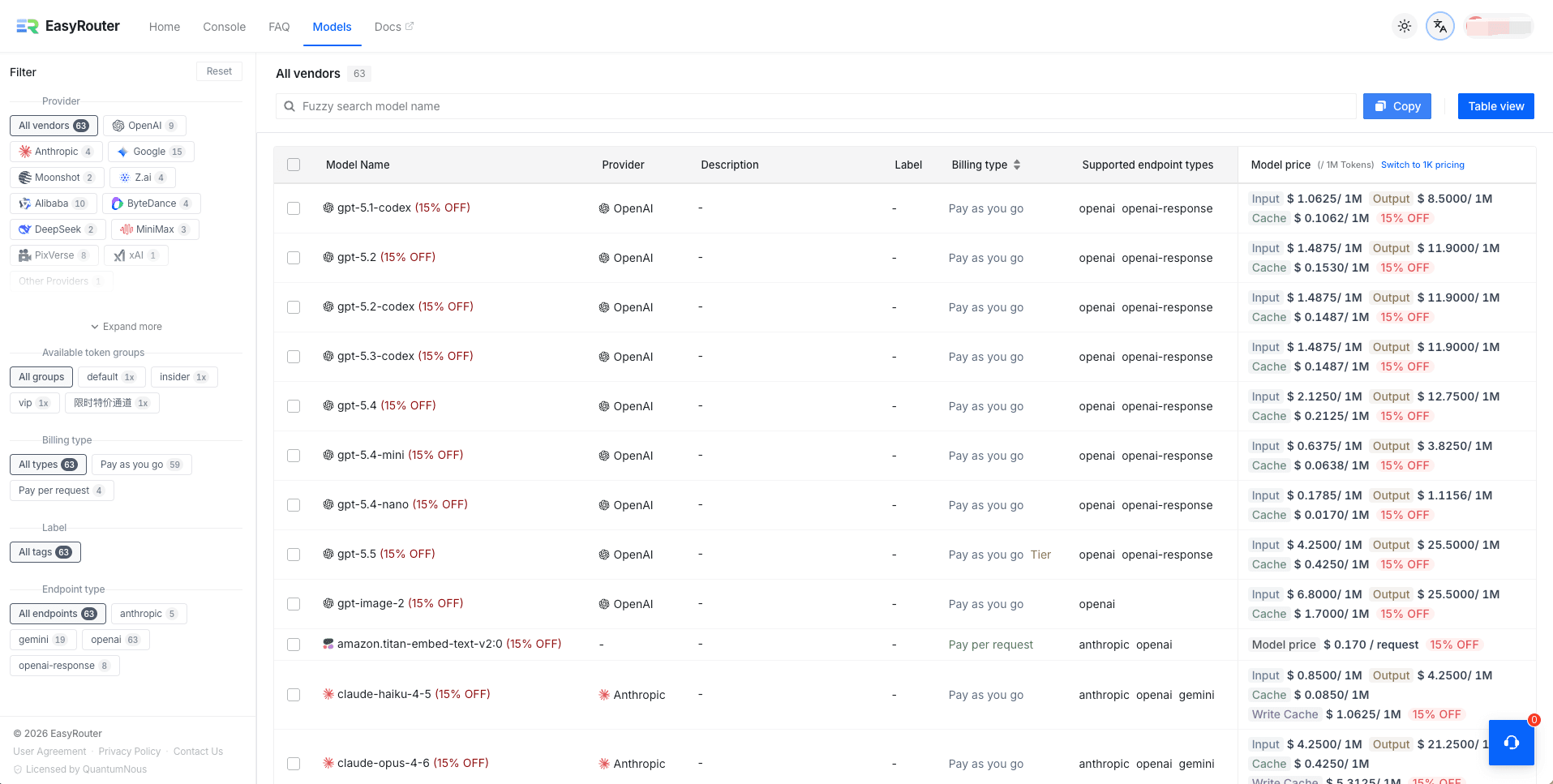Screen dimensions: 1553x784
Task: Click the gpt-5.2-codex model name
Action: coord(376,306)
